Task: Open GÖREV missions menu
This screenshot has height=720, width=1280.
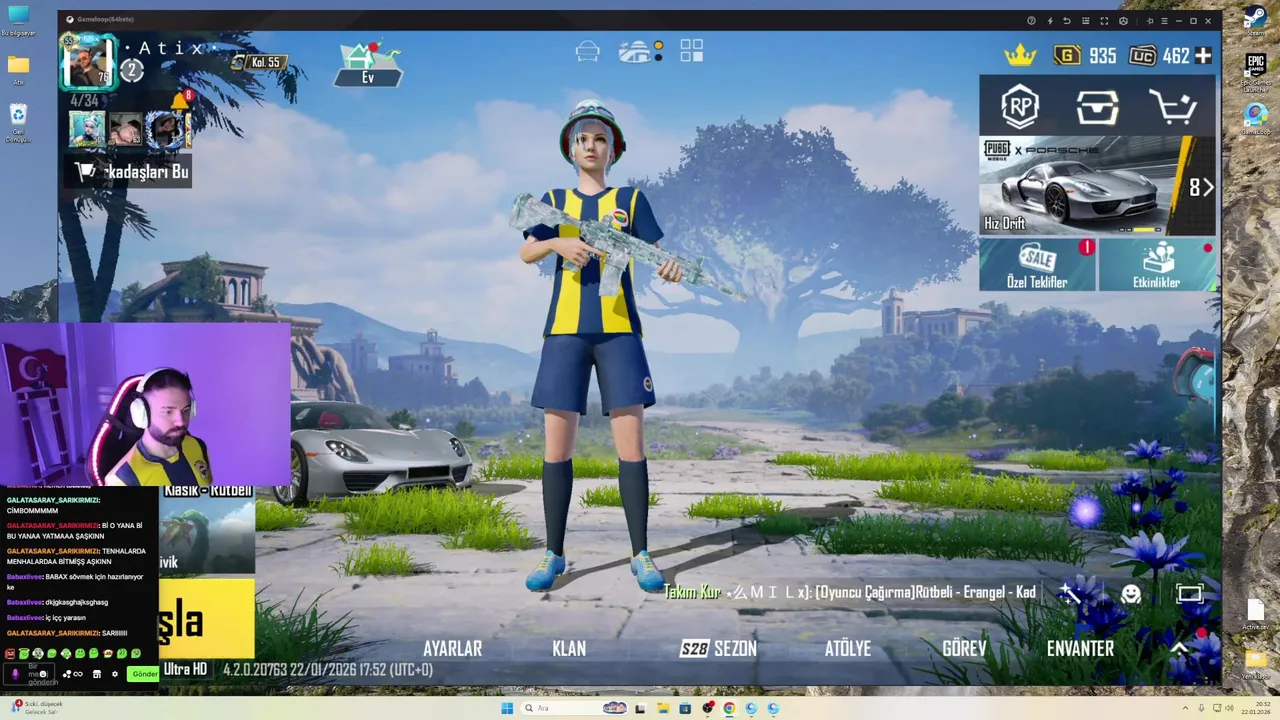Action: click(964, 648)
